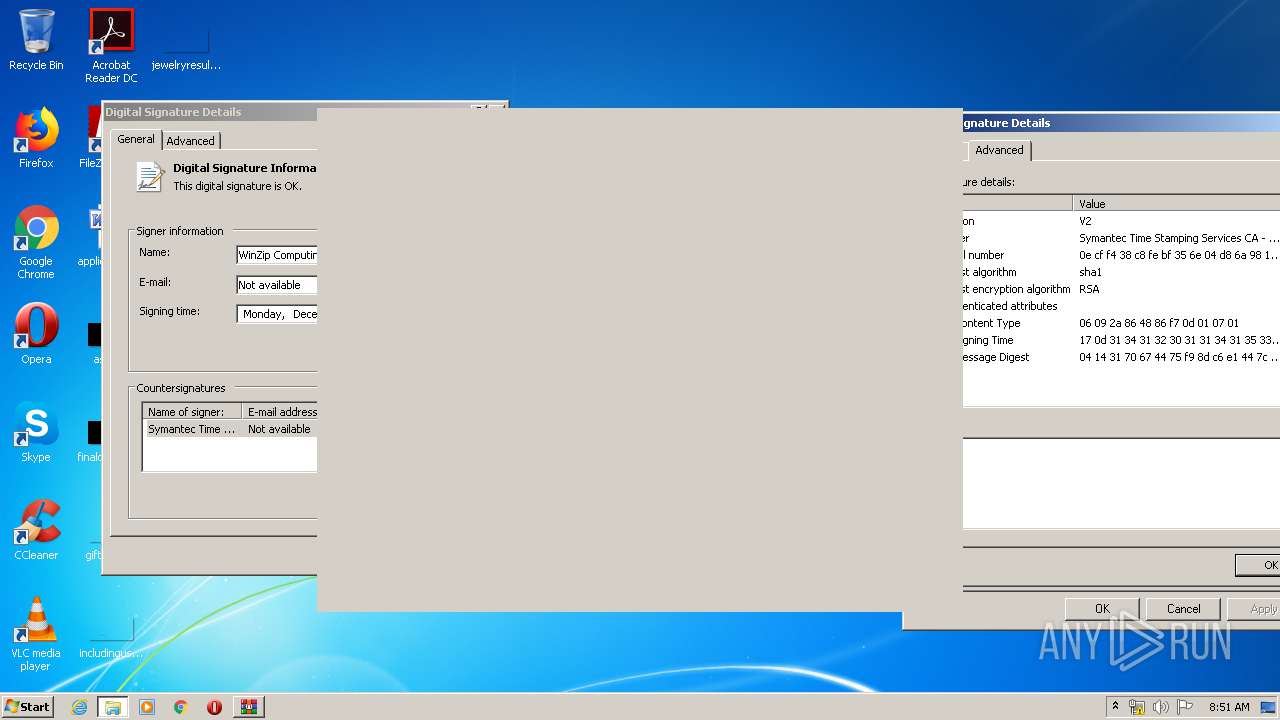
Task: Launch CCleaner desktop shortcut
Action: (x=36, y=530)
